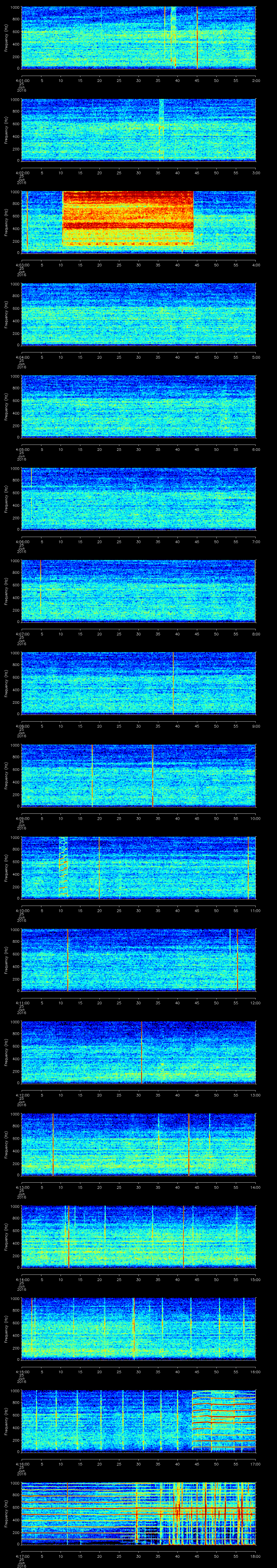The width and height of the screenshot is (277, 1568).
Task: Select the spectrogram panel starting at 4:05:00
Action: coord(138,407)
